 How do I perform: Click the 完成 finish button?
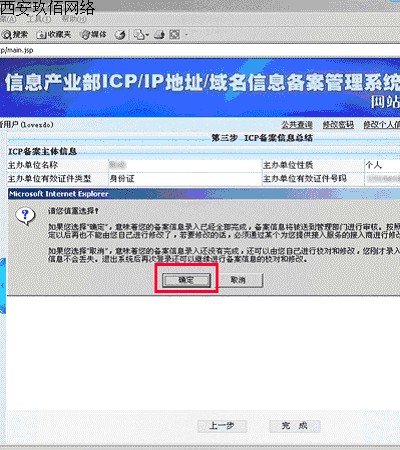coord(295,426)
